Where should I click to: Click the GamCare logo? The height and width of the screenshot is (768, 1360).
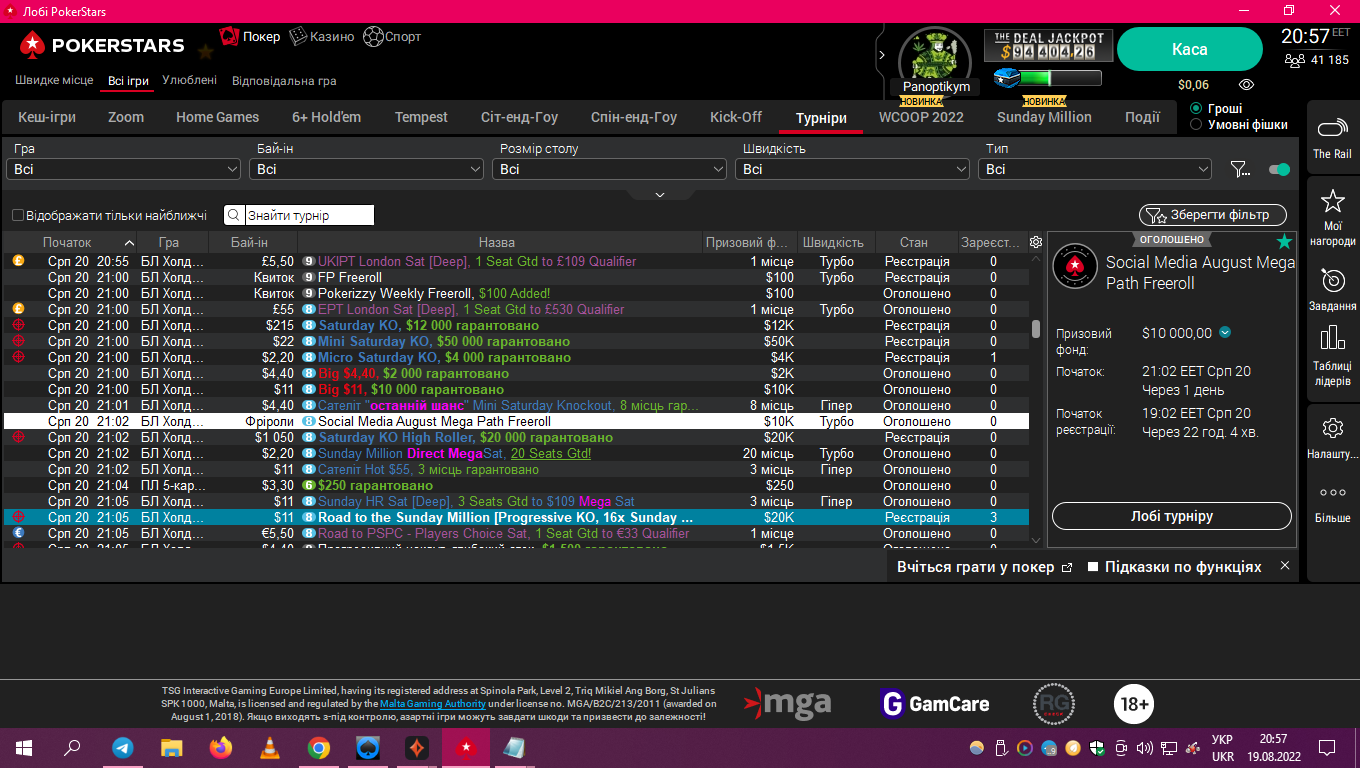(935, 703)
